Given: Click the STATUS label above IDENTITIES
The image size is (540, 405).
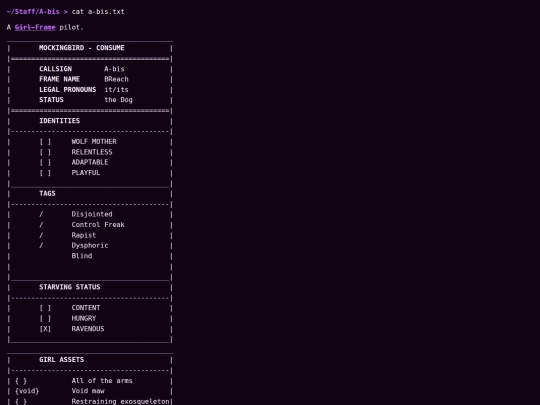Looking at the screenshot, I should [51, 100].
